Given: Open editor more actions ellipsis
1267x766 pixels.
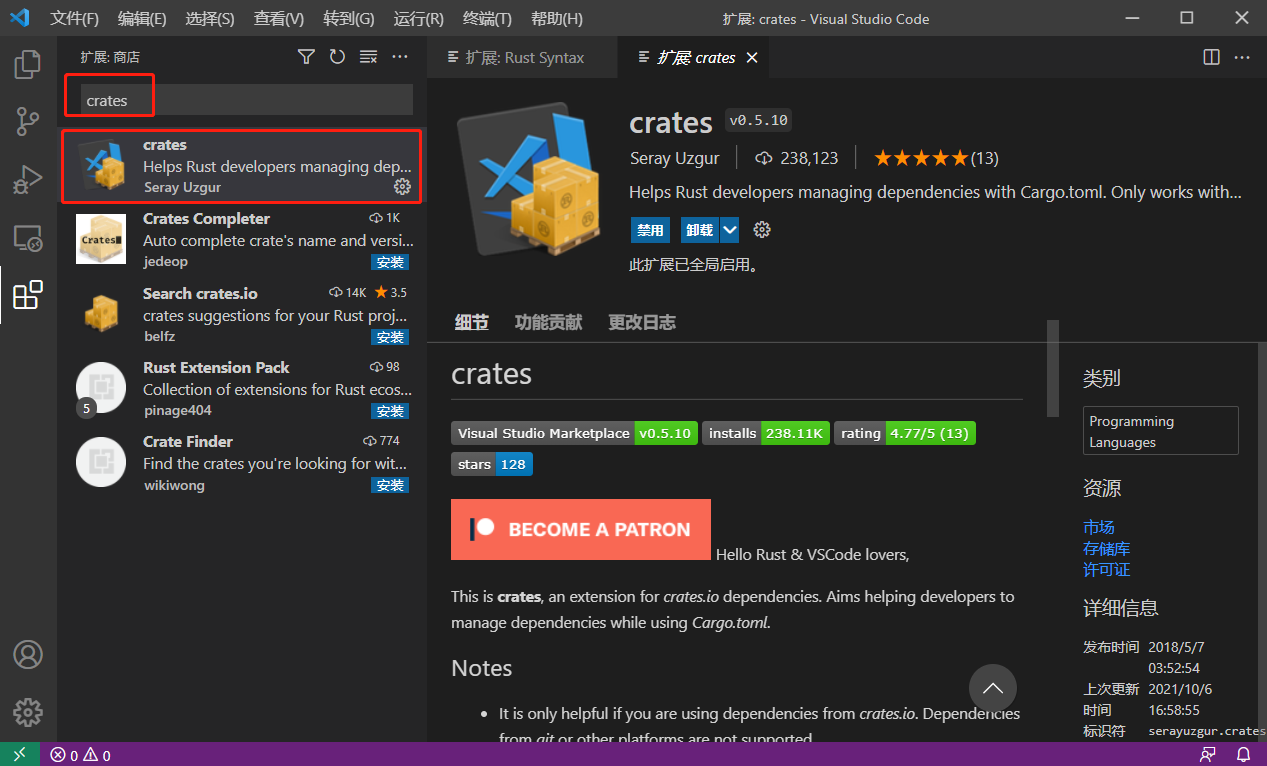Looking at the screenshot, I should (x=1241, y=58).
